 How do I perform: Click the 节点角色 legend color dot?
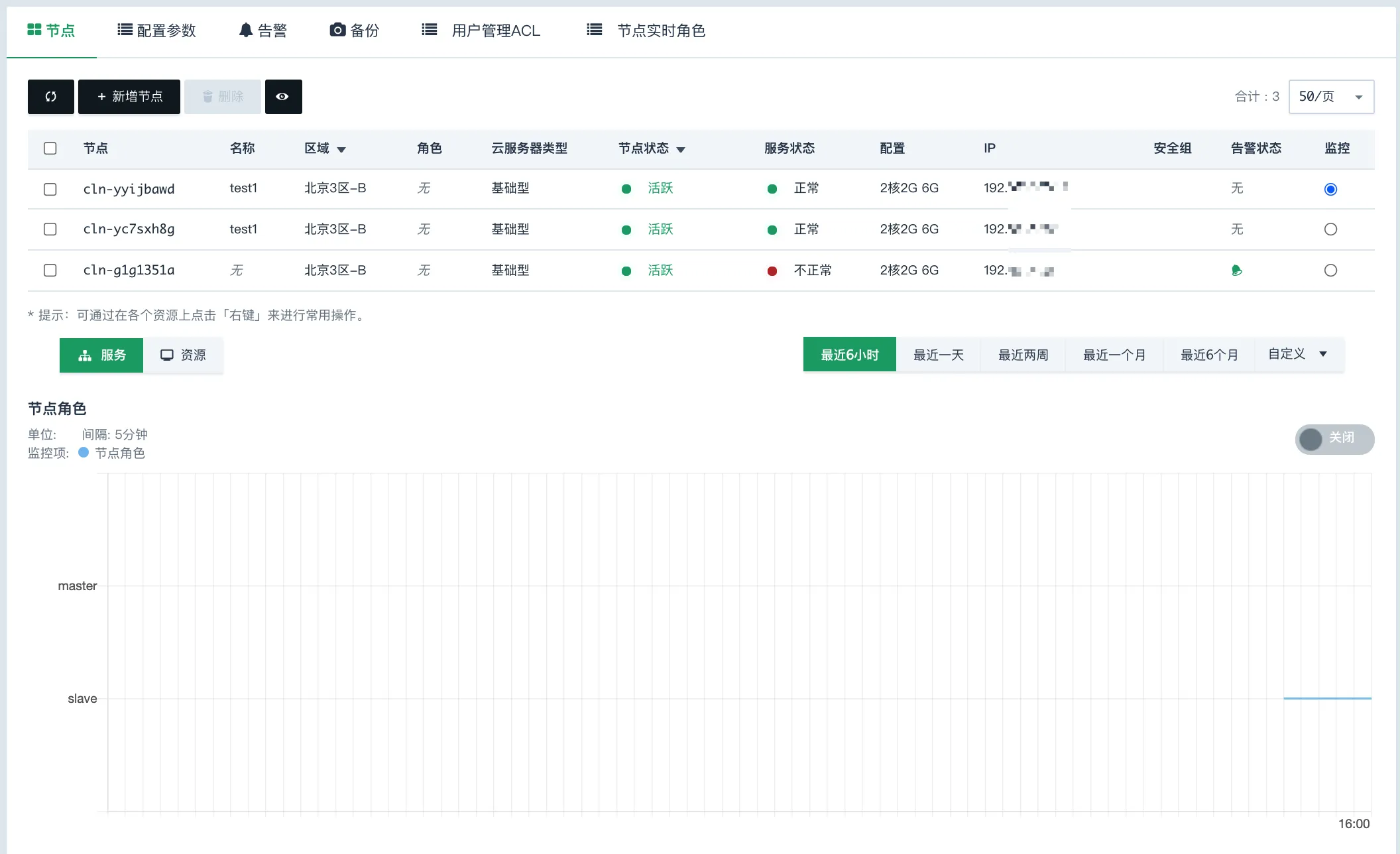[x=84, y=452]
